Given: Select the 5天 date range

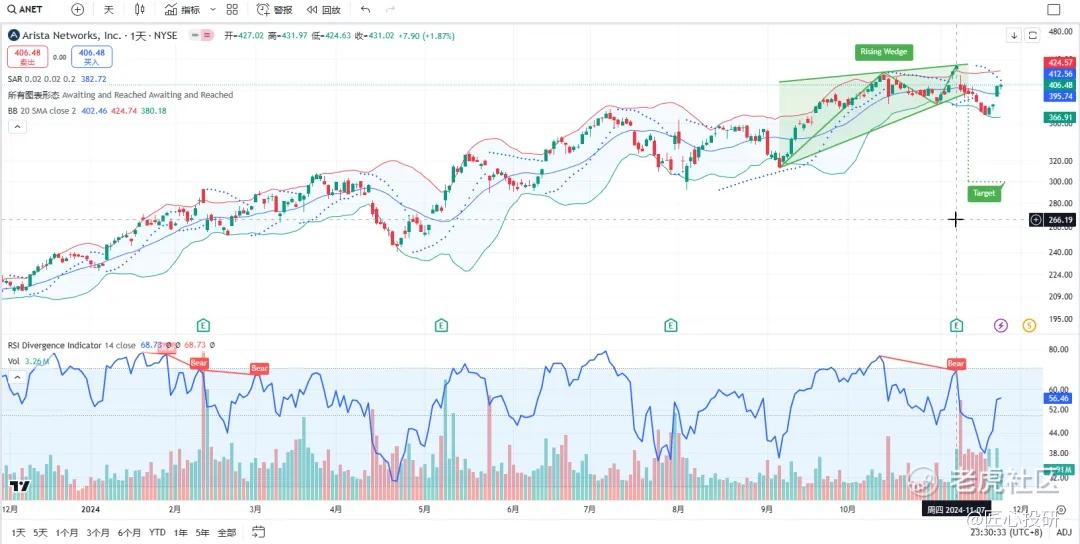Looking at the screenshot, I should coord(40,532).
